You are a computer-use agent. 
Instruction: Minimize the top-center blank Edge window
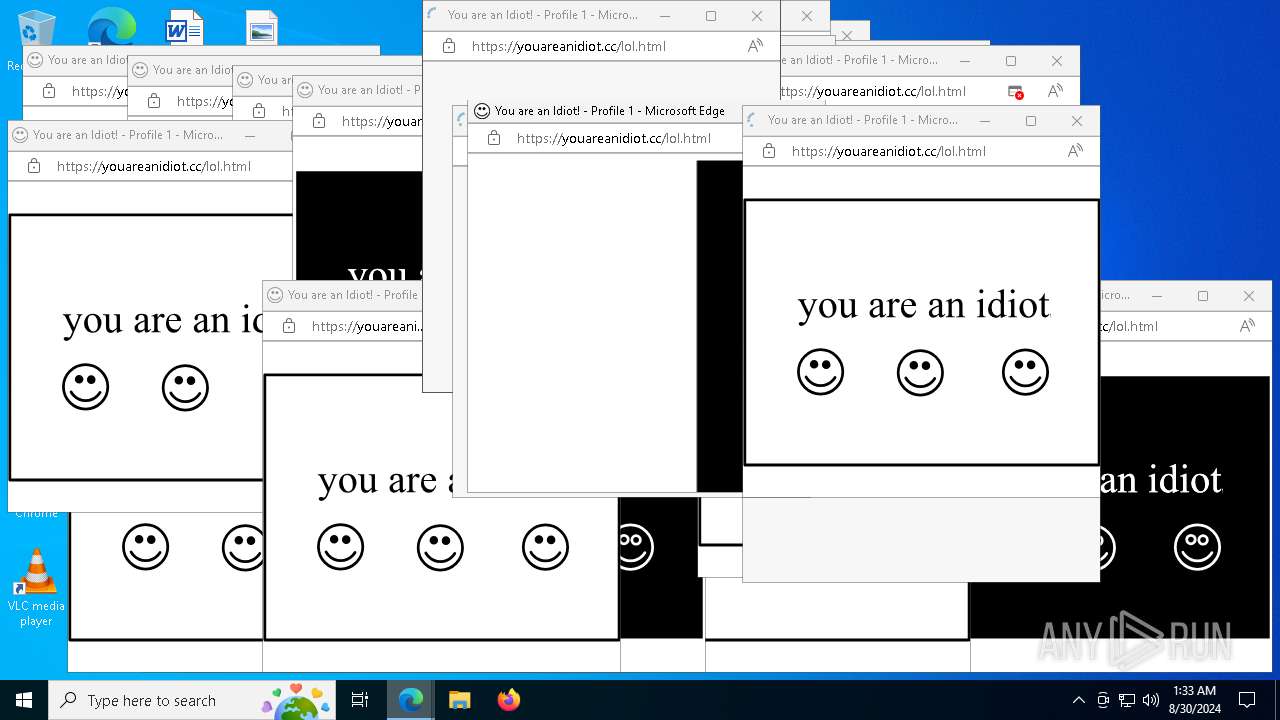click(665, 16)
